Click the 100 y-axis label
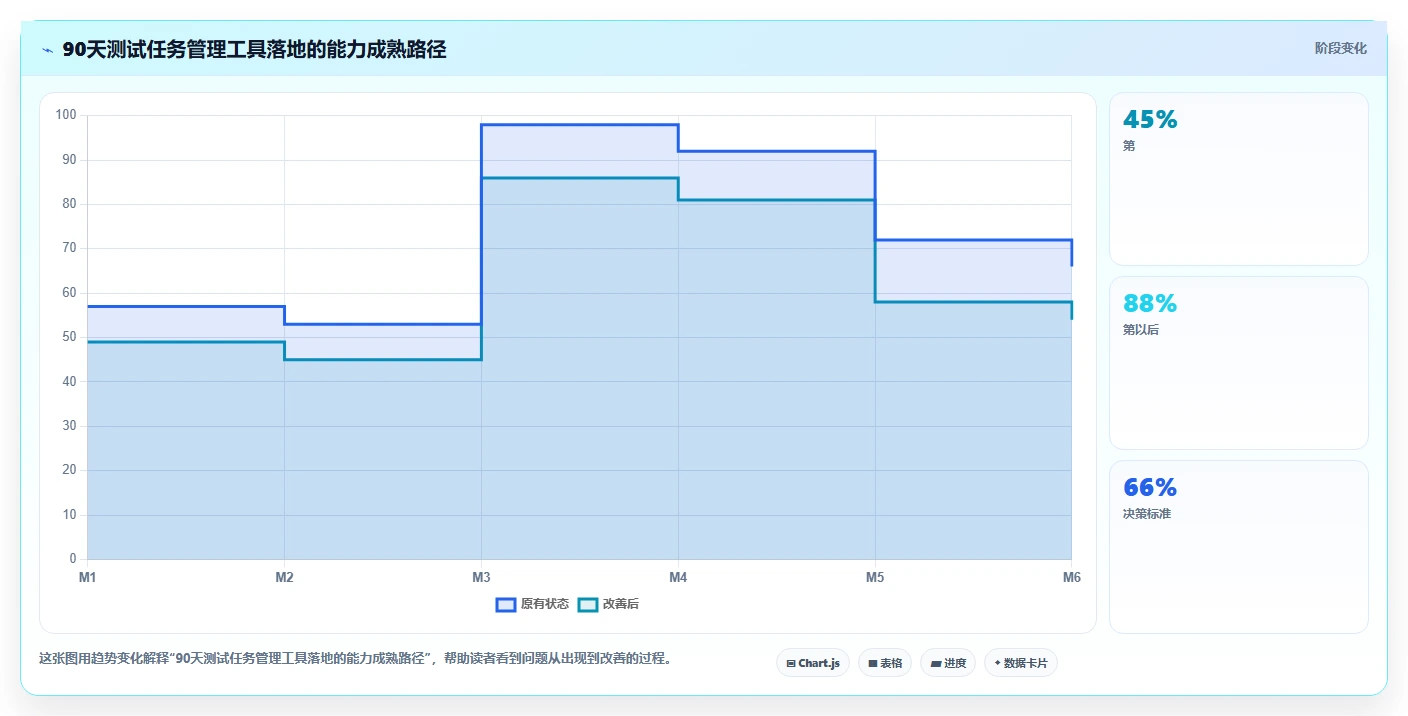Viewport: 1408px width, 716px height. tap(66, 115)
